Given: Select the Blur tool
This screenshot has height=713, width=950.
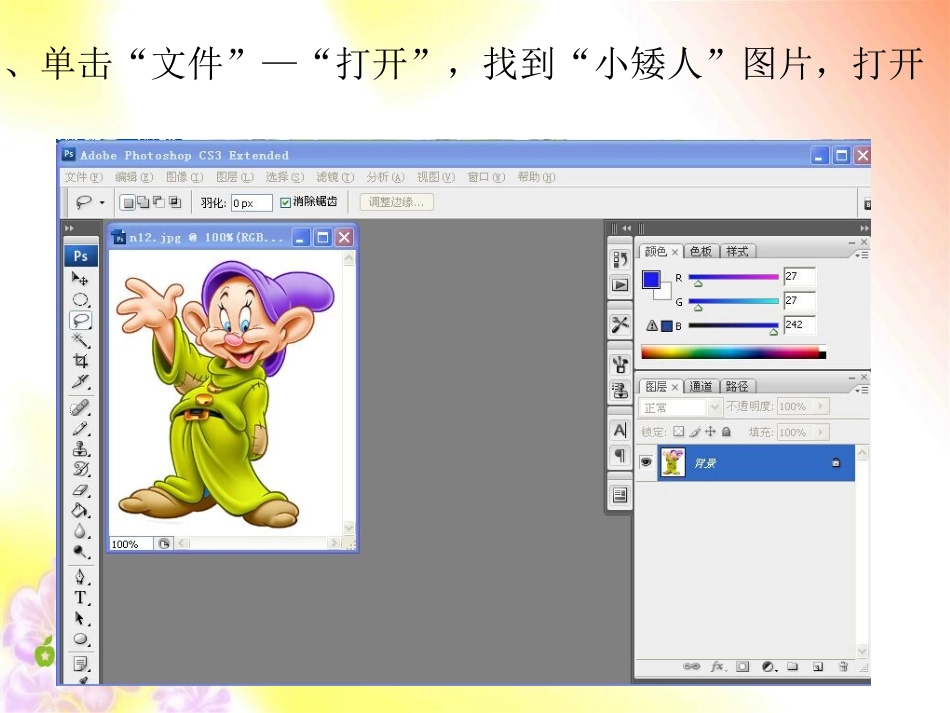Looking at the screenshot, I should [80, 531].
